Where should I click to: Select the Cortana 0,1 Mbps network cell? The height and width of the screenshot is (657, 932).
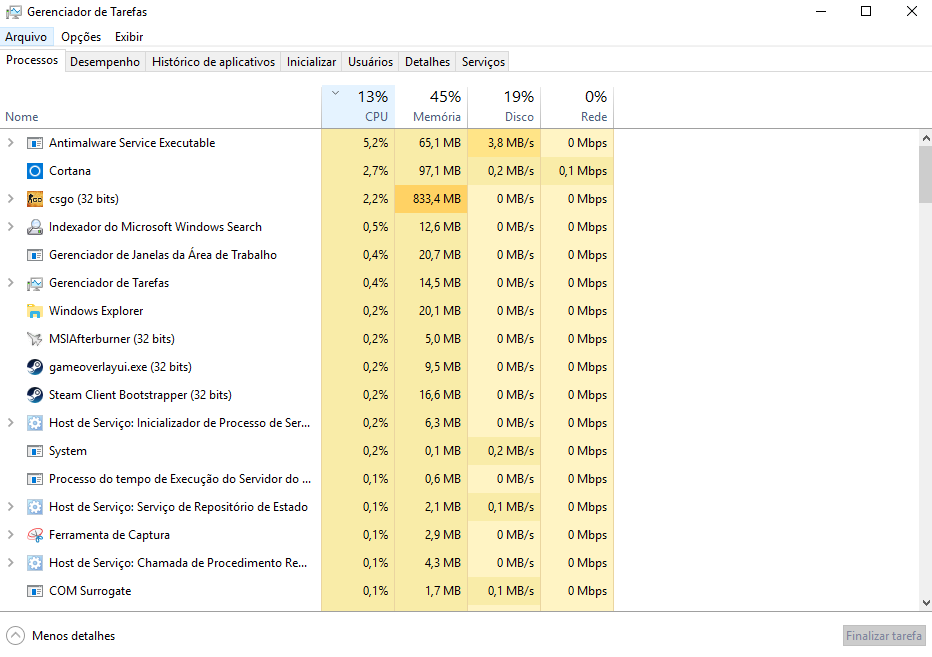coord(578,171)
